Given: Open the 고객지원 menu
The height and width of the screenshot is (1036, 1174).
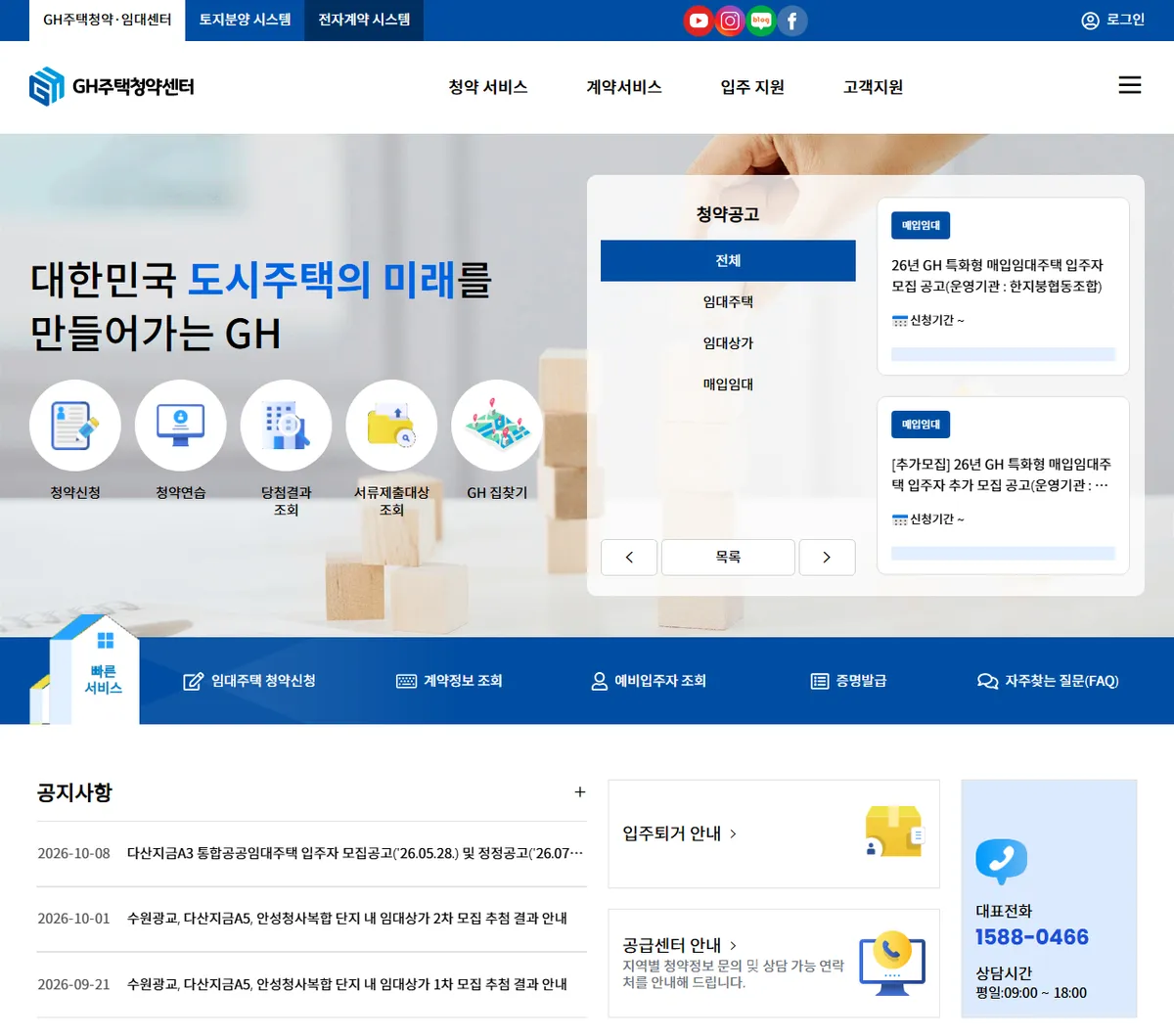Looking at the screenshot, I should [x=873, y=87].
